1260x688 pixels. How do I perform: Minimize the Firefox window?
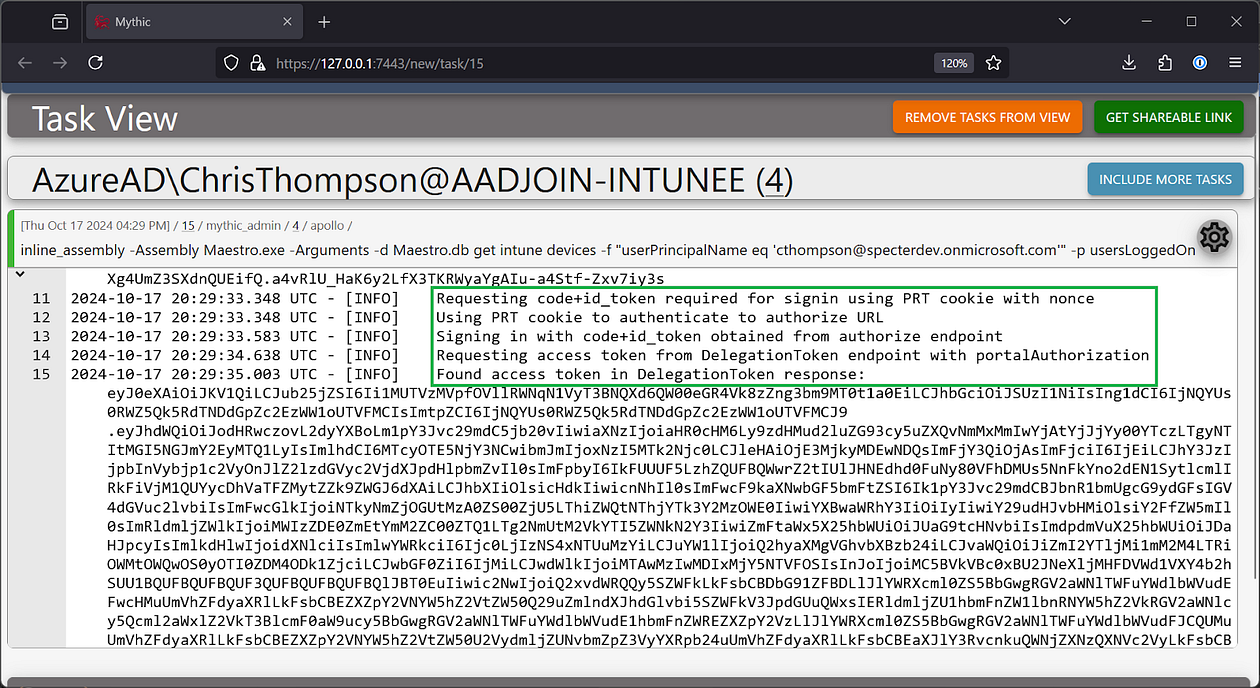[1145, 21]
